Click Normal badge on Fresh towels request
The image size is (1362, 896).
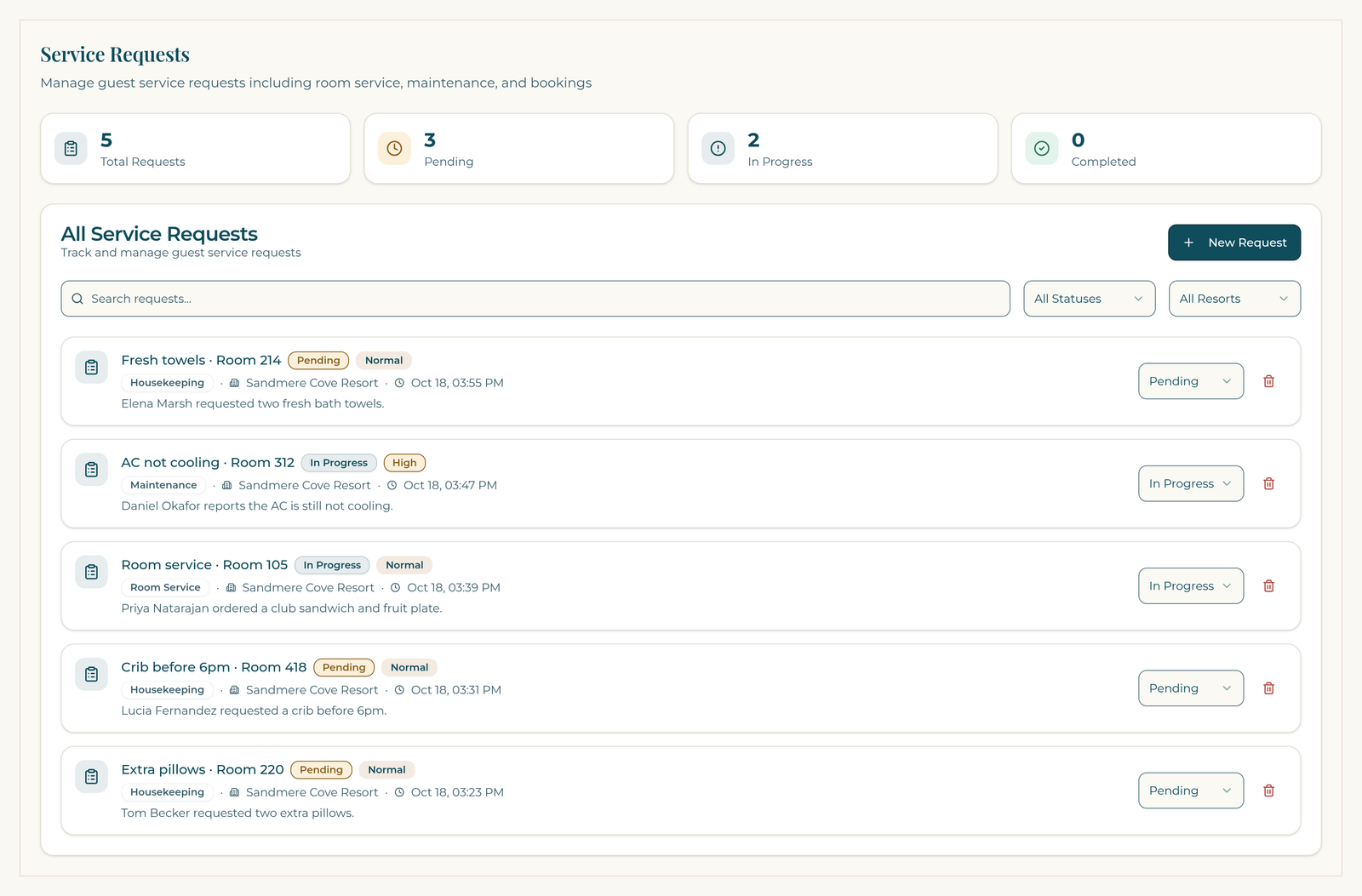[384, 361]
